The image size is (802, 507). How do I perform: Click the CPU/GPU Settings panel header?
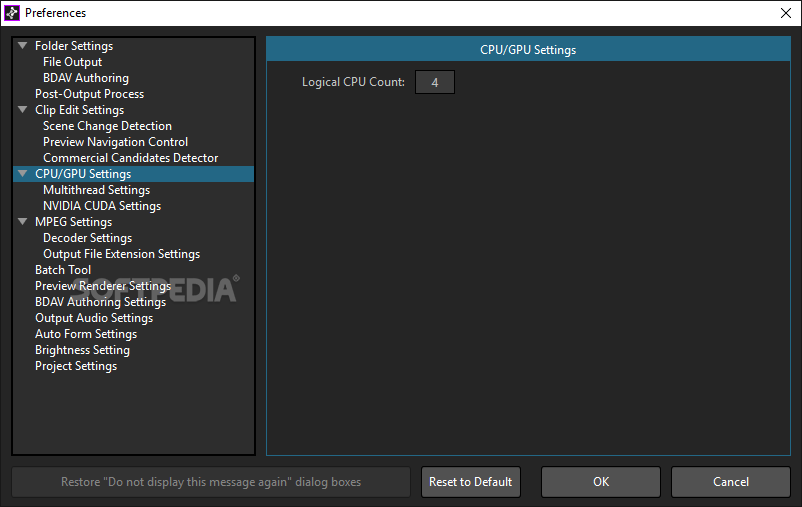pyautogui.click(x=528, y=50)
